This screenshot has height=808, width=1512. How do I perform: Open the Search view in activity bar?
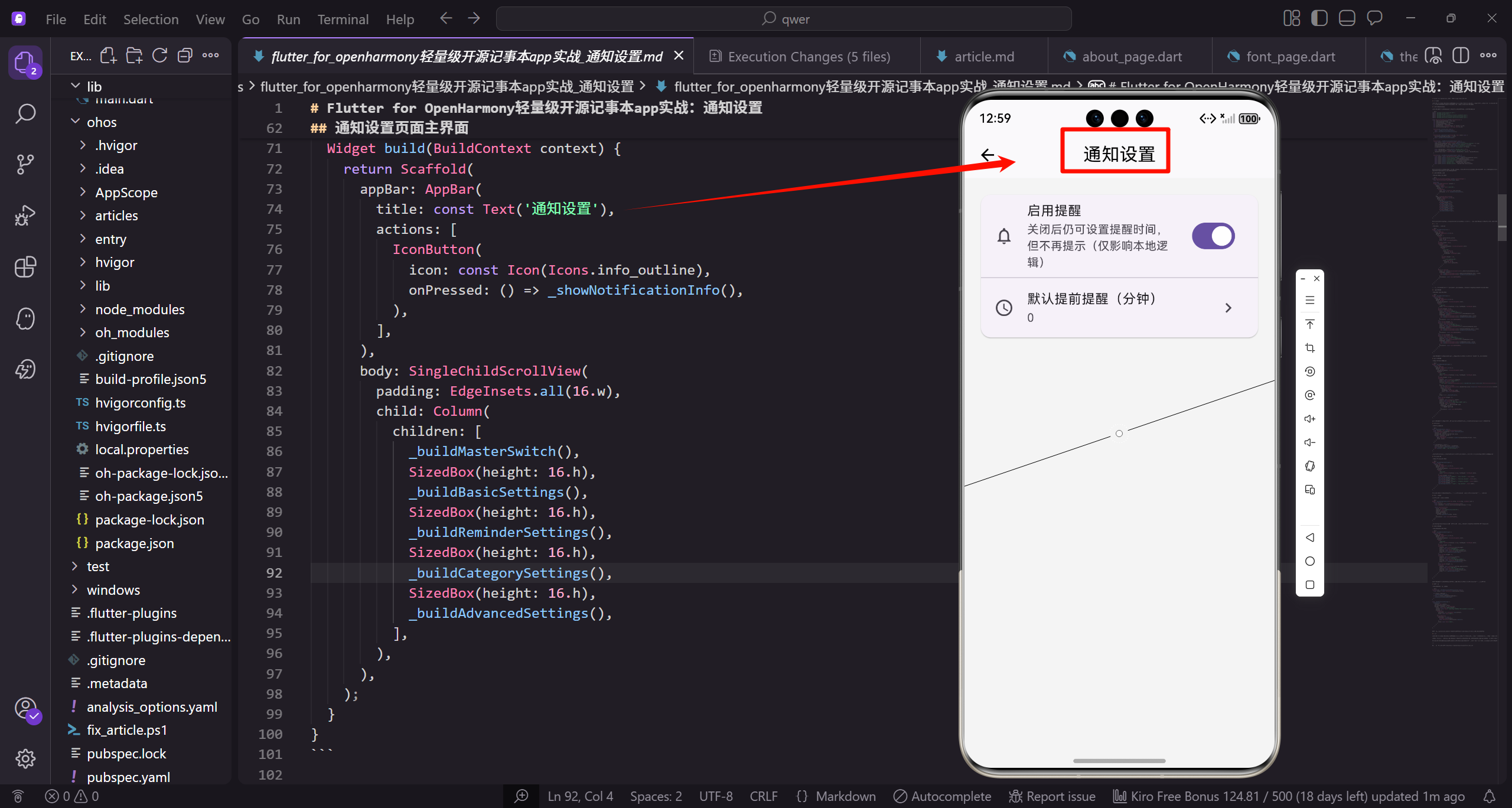25,113
